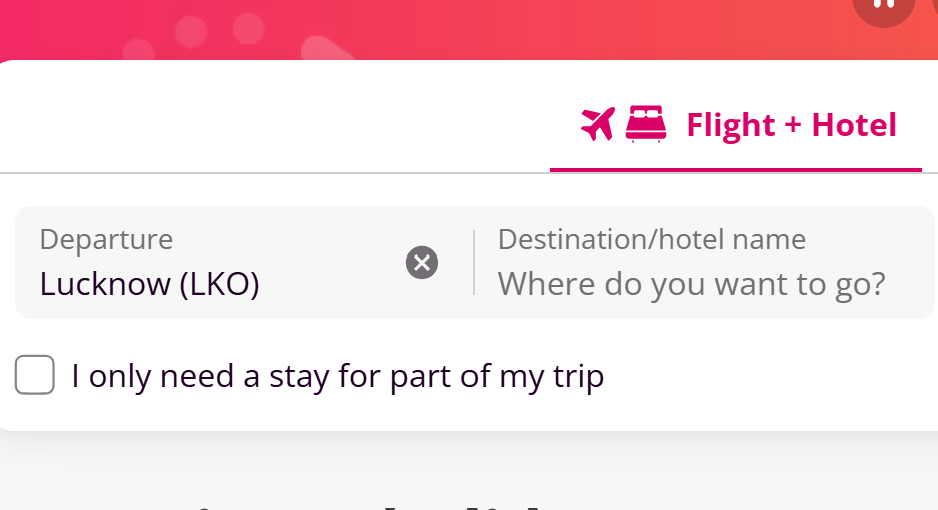This screenshot has height=510, width=938.
Task: Clear the Lucknow (LKO) departure value
Action: (422, 263)
